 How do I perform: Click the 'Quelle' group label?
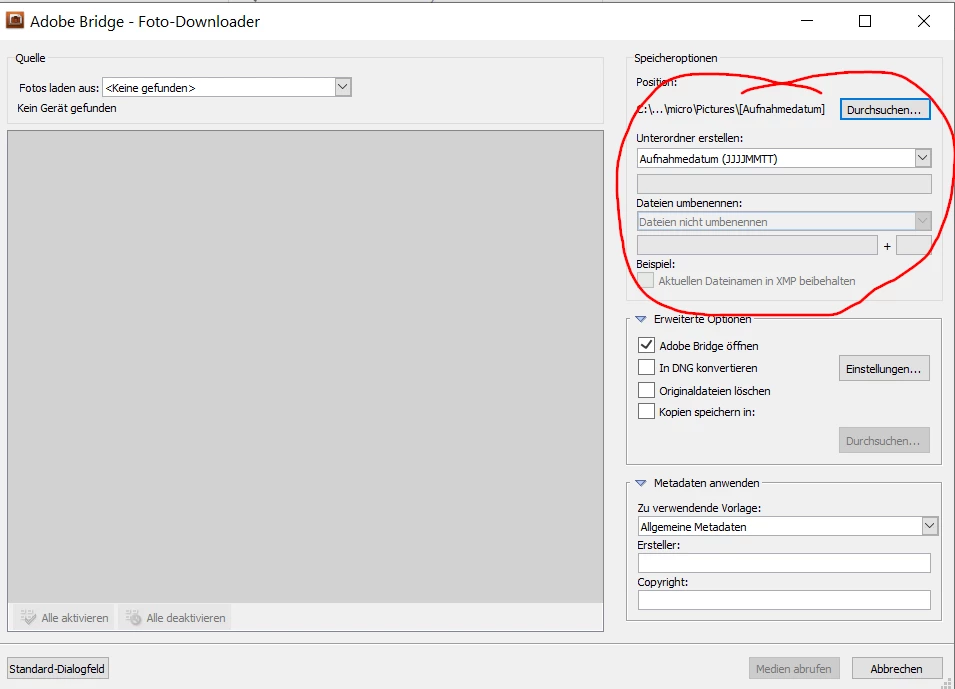(x=30, y=58)
